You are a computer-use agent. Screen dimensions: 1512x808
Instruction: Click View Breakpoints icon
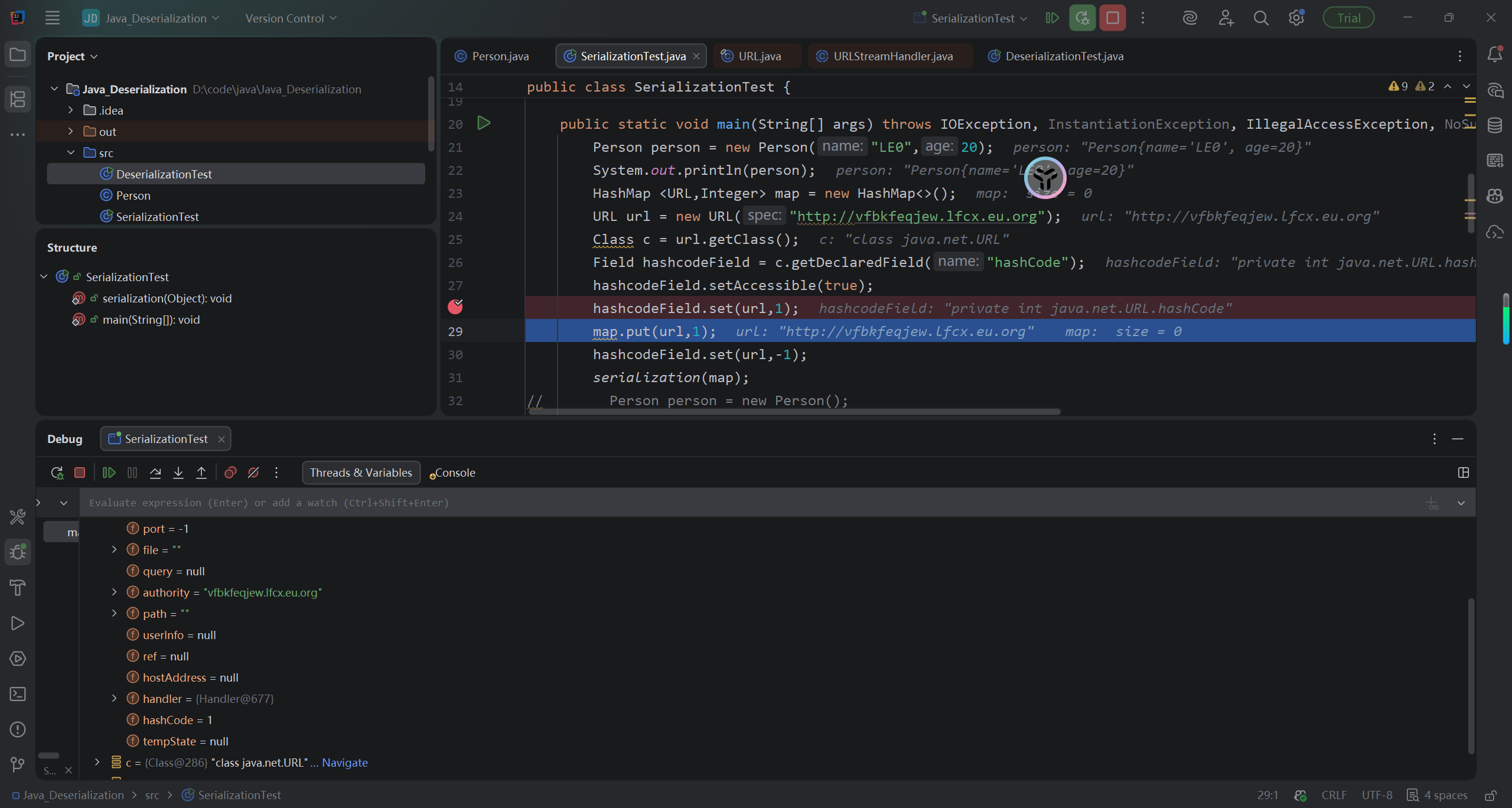[x=230, y=473]
